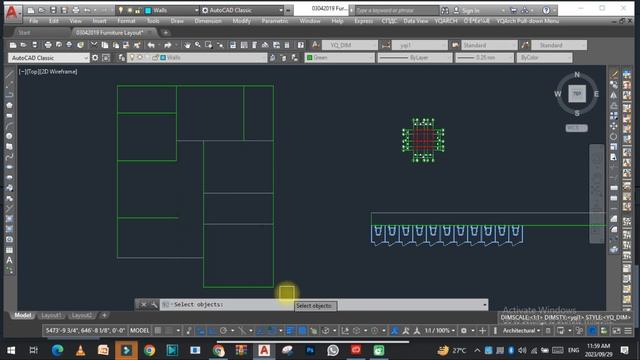640x360 pixels.
Task: Open Google Chrome from the taskbar
Action: pyautogui.click(x=149, y=350)
